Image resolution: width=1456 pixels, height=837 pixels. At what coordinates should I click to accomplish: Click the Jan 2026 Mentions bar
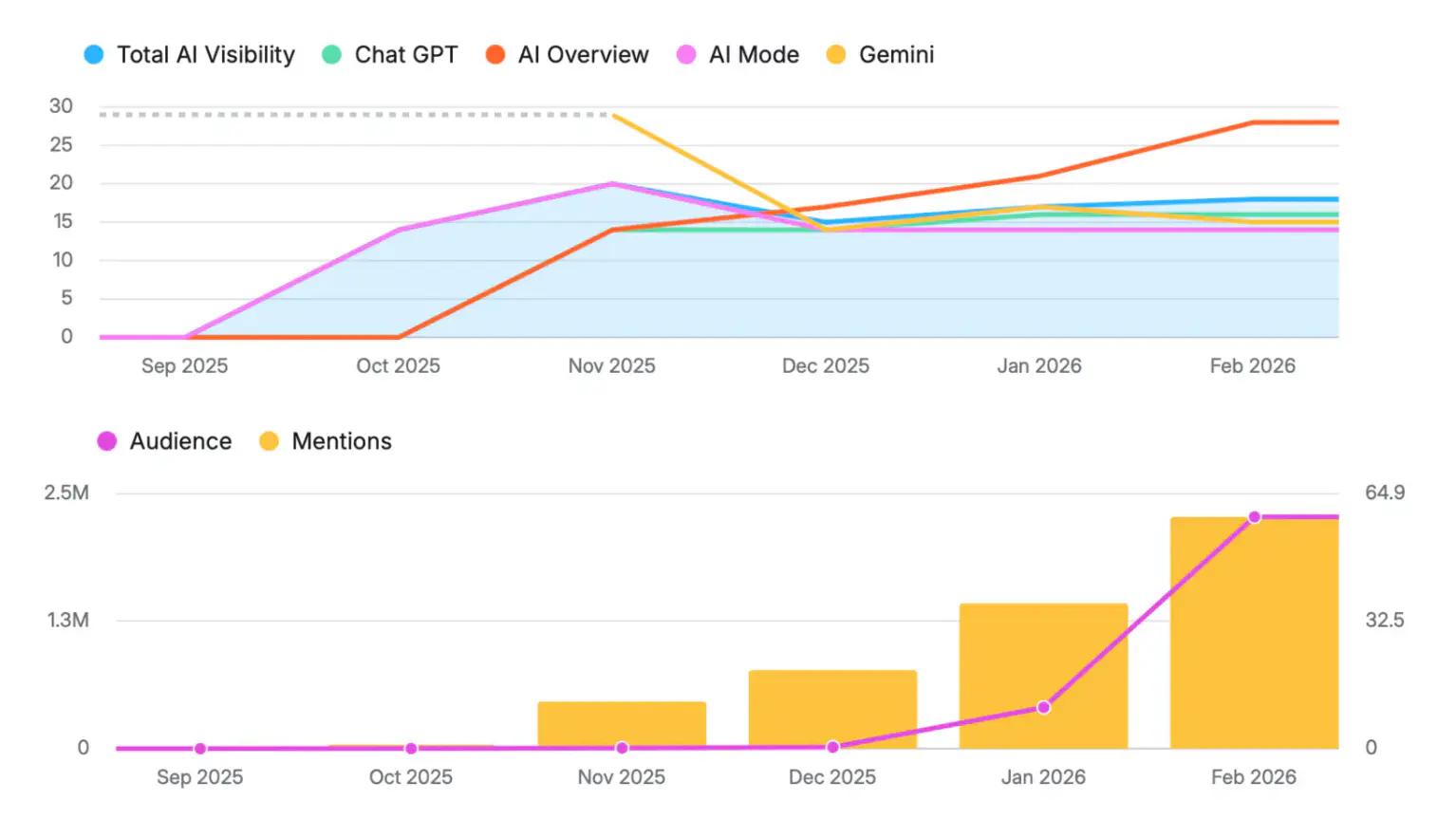1042,674
